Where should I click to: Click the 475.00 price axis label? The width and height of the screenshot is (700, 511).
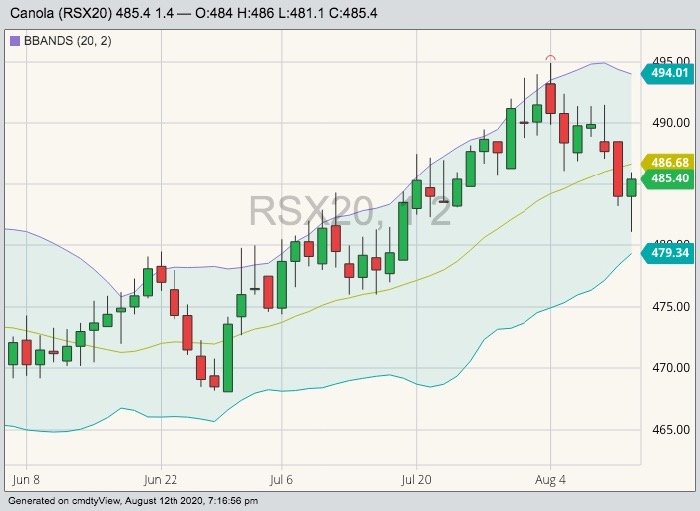pyautogui.click(x=671, y=307)
